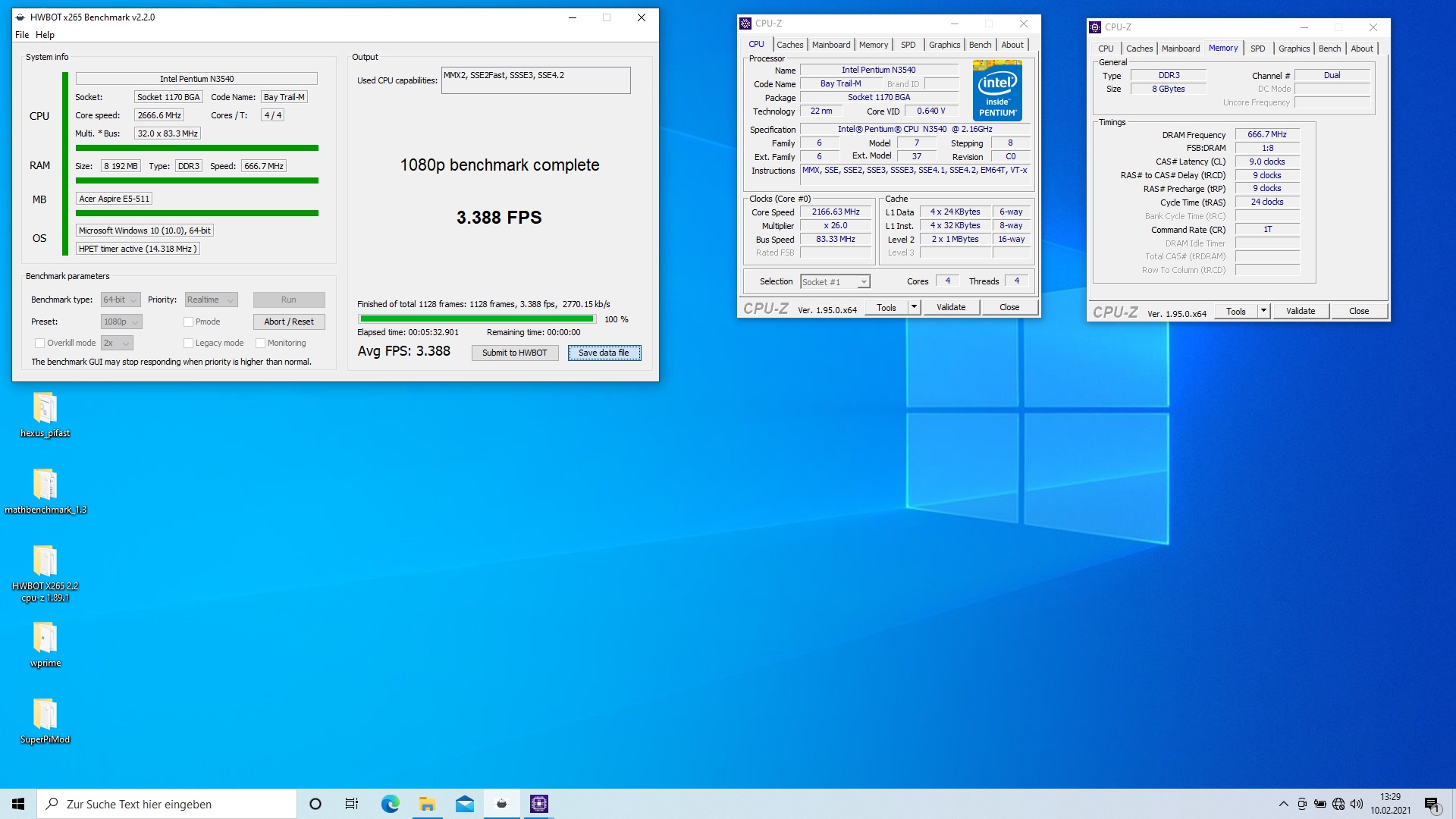Viewport: 1456px width, 819px height.
Task: Click the clock and date in taskbar
Action: [1390, 804]
